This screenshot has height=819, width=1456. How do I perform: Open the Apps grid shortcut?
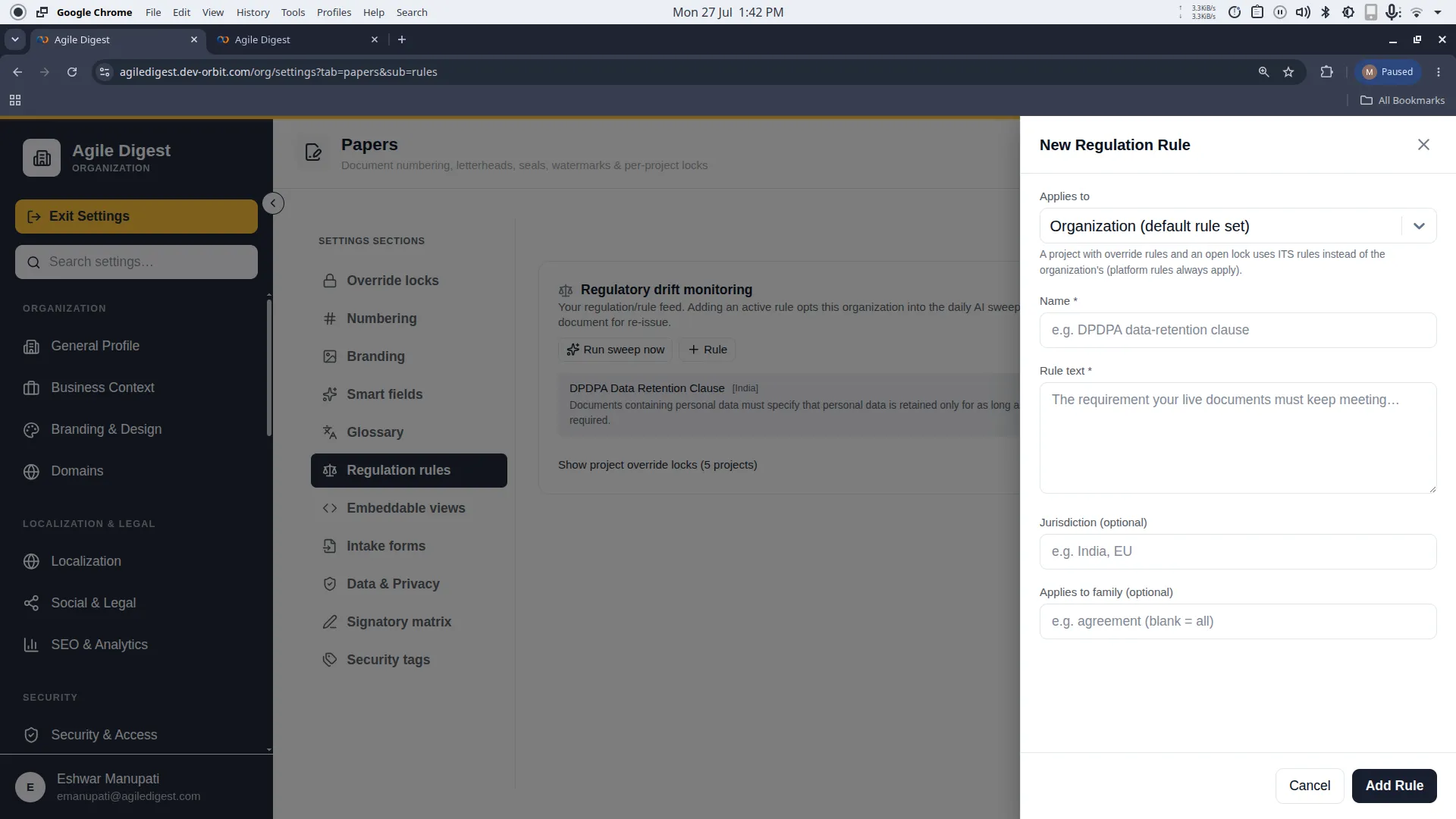[15, 100]
